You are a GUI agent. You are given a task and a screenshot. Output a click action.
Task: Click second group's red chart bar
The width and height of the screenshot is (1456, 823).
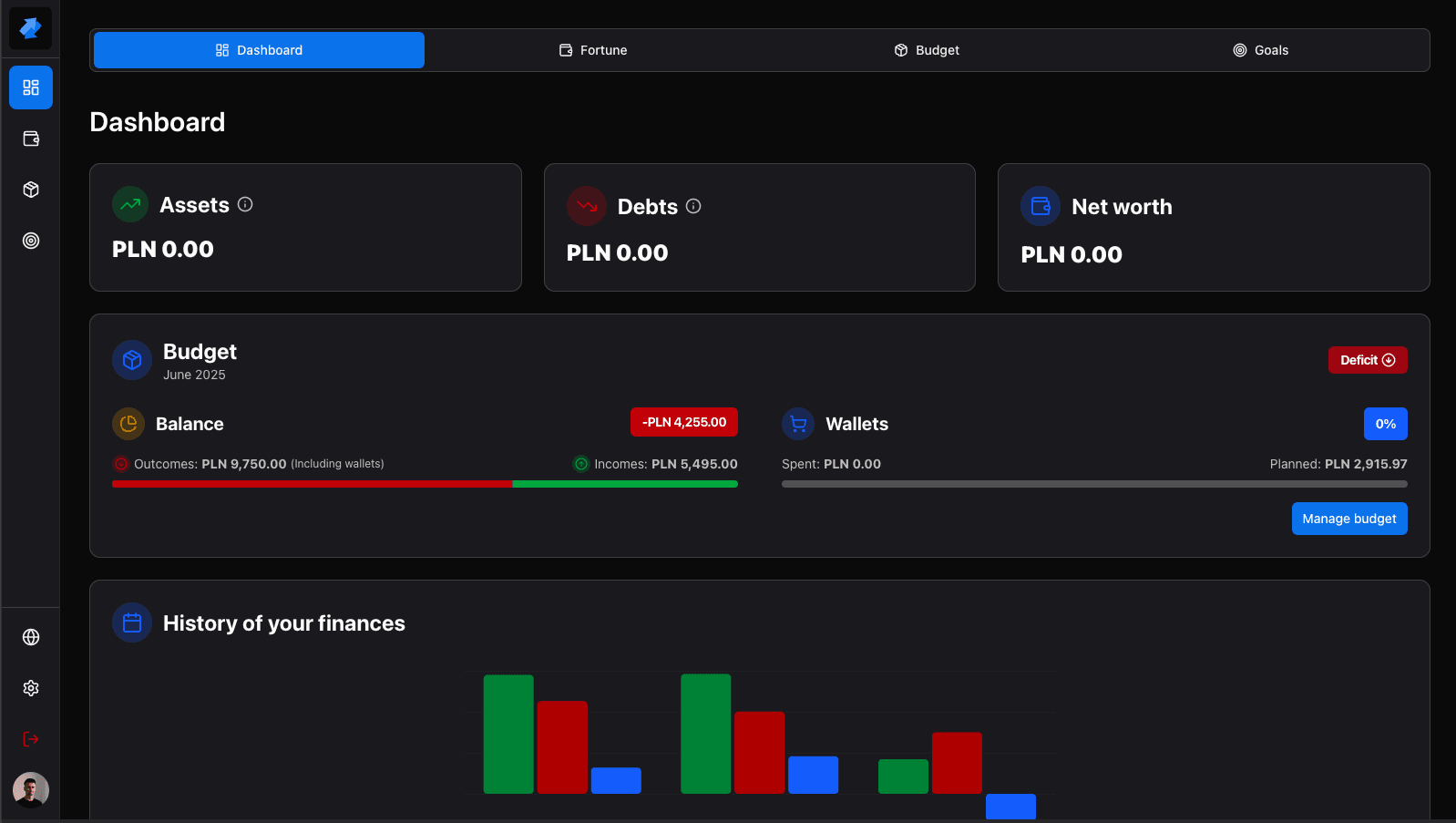(x=759, y=753)
